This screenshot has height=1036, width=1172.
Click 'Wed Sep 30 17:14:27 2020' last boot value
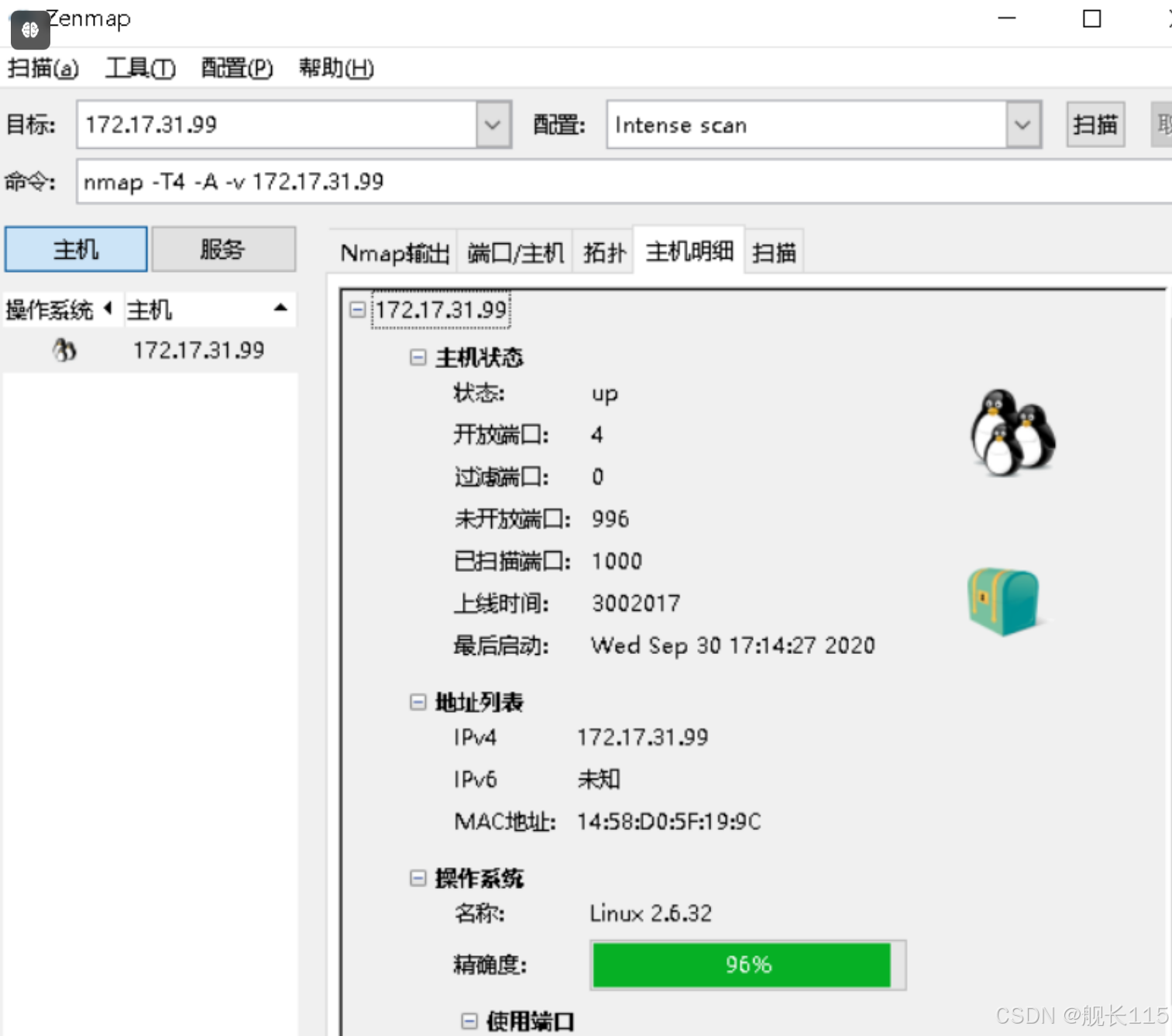(733, 645)
